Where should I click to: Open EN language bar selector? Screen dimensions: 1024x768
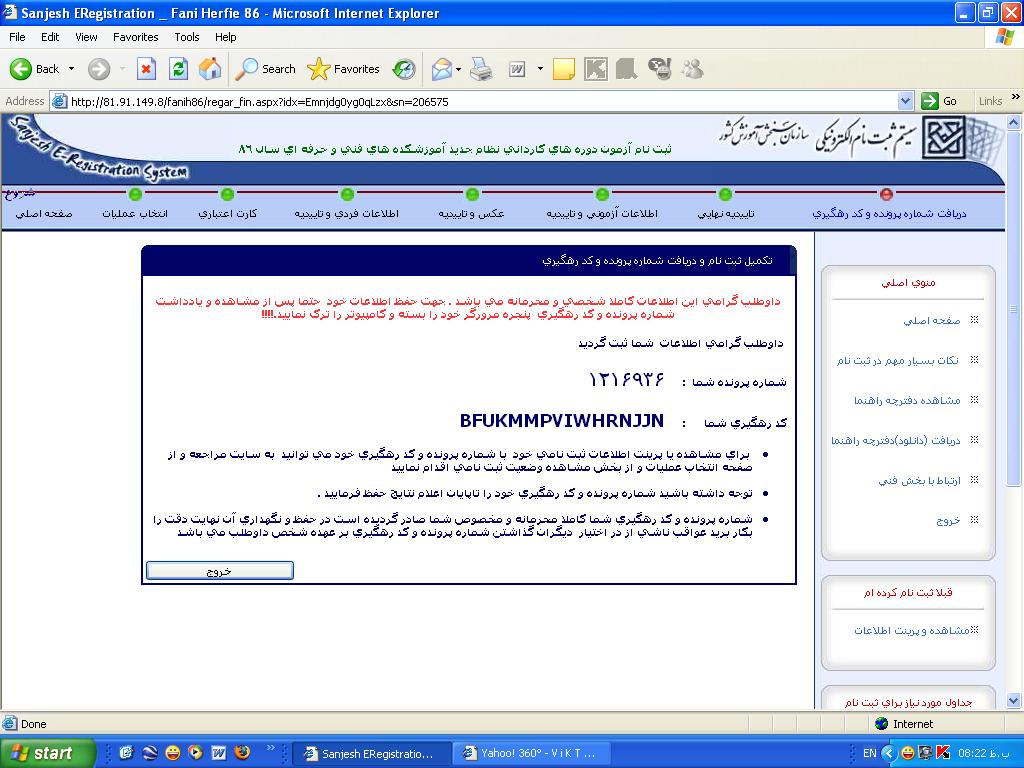pos(869,753)
